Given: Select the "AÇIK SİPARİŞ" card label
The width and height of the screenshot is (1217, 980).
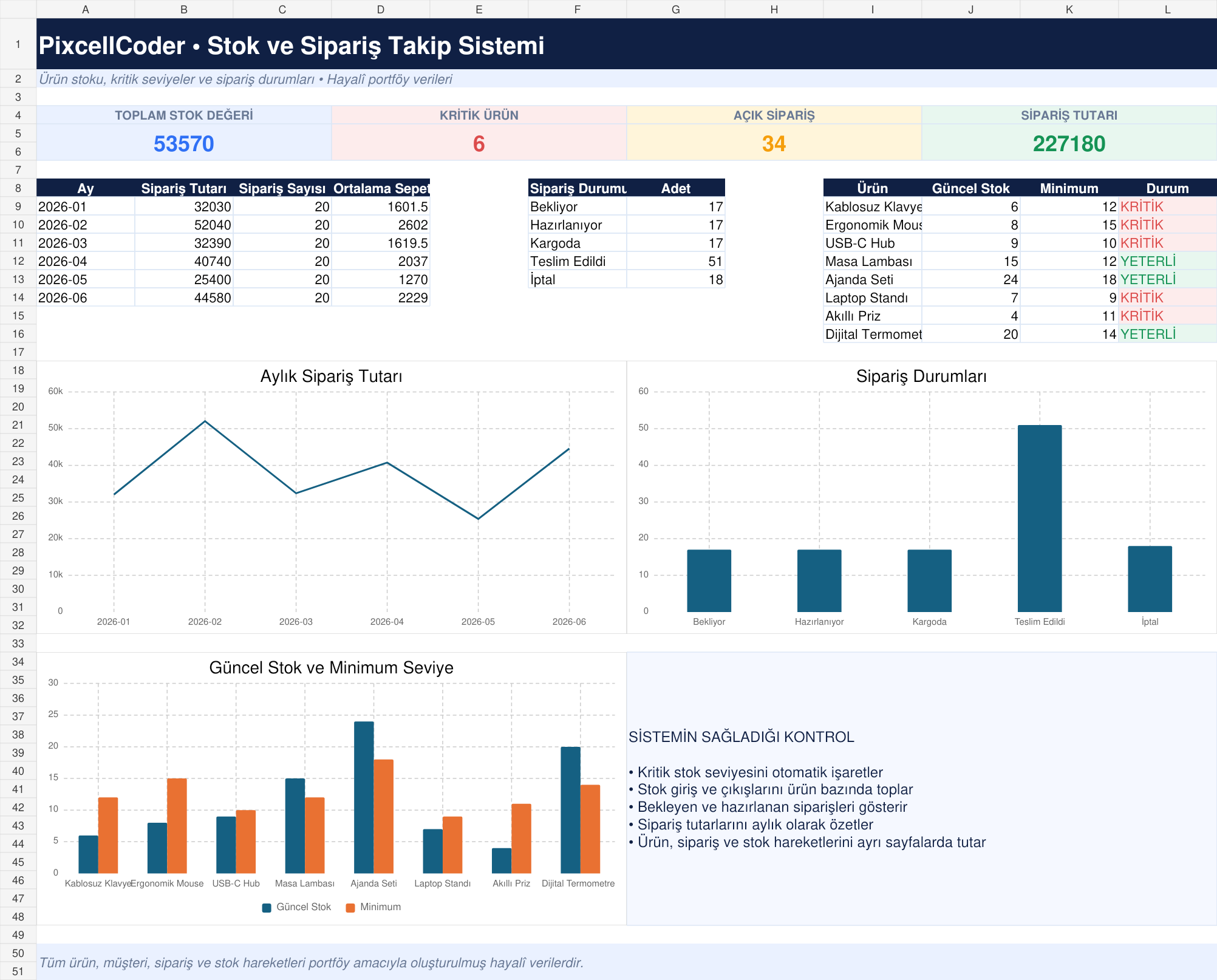Looking at the screenshot, I should click(x=774, y=115).
